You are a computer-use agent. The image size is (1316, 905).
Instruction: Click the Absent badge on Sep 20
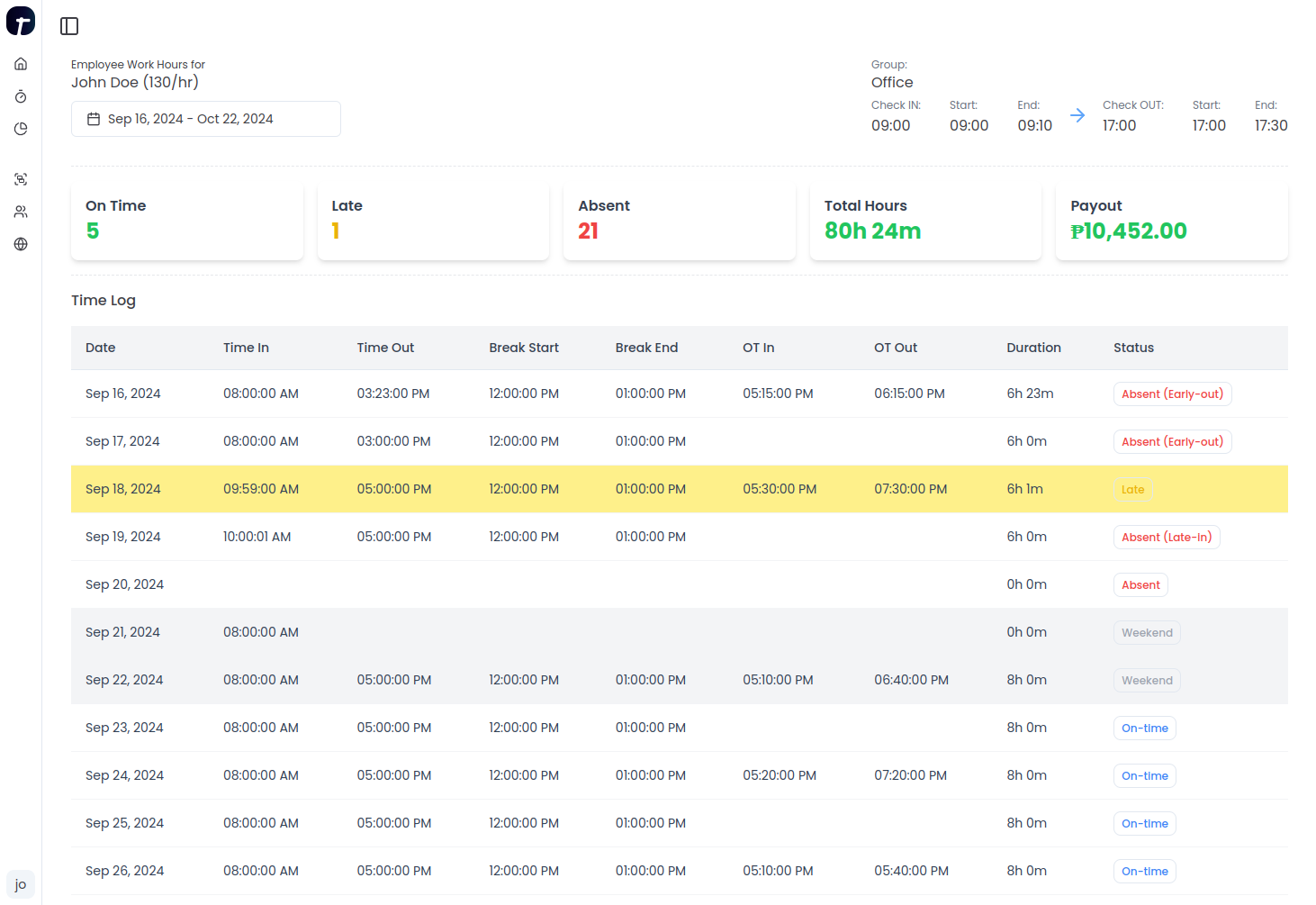1140,584
